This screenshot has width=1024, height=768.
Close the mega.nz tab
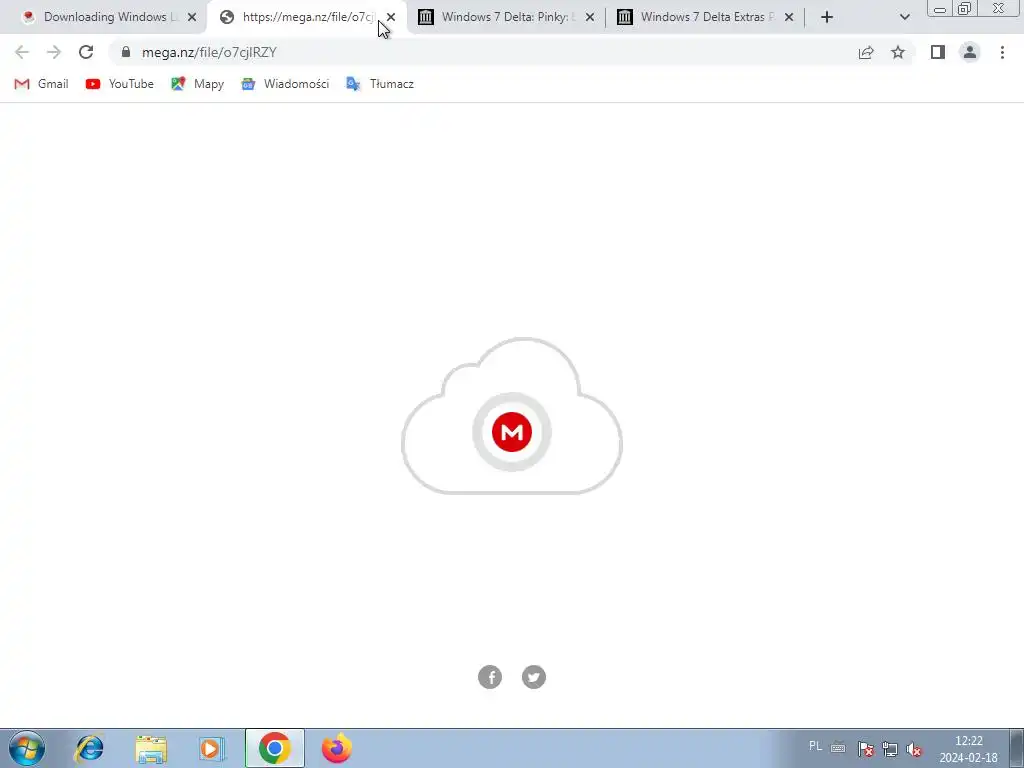click(x=391, y=17)
